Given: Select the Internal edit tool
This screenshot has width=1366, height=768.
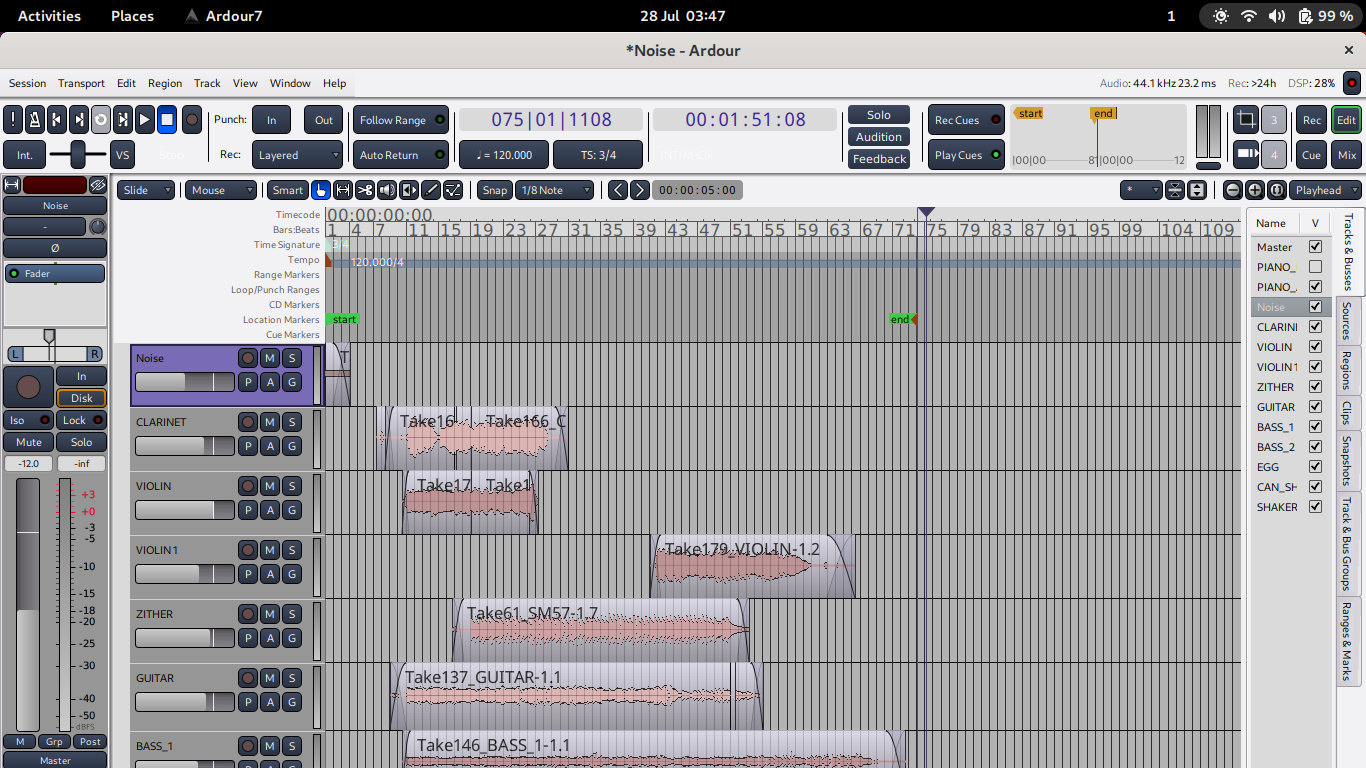Looking at the screenshot, I should coord(453,190).
